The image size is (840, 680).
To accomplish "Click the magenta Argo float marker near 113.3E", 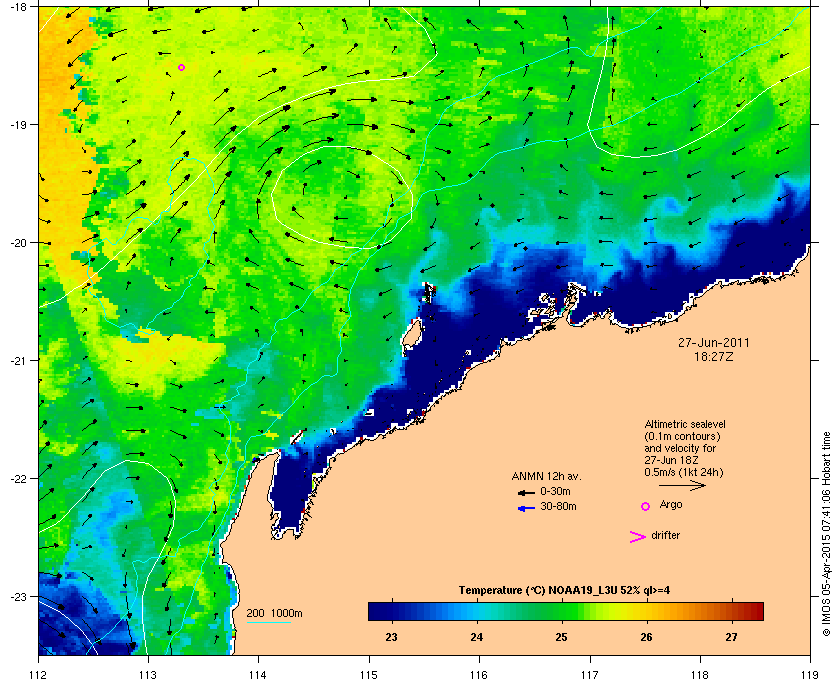I will click(x=182, y=68).
